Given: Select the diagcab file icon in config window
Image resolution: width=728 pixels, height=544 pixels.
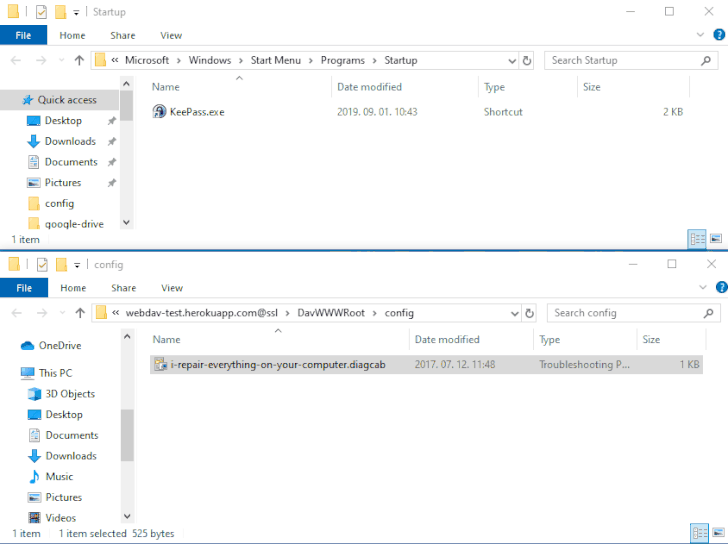Looking at the screenshot, I should [160, 364].
